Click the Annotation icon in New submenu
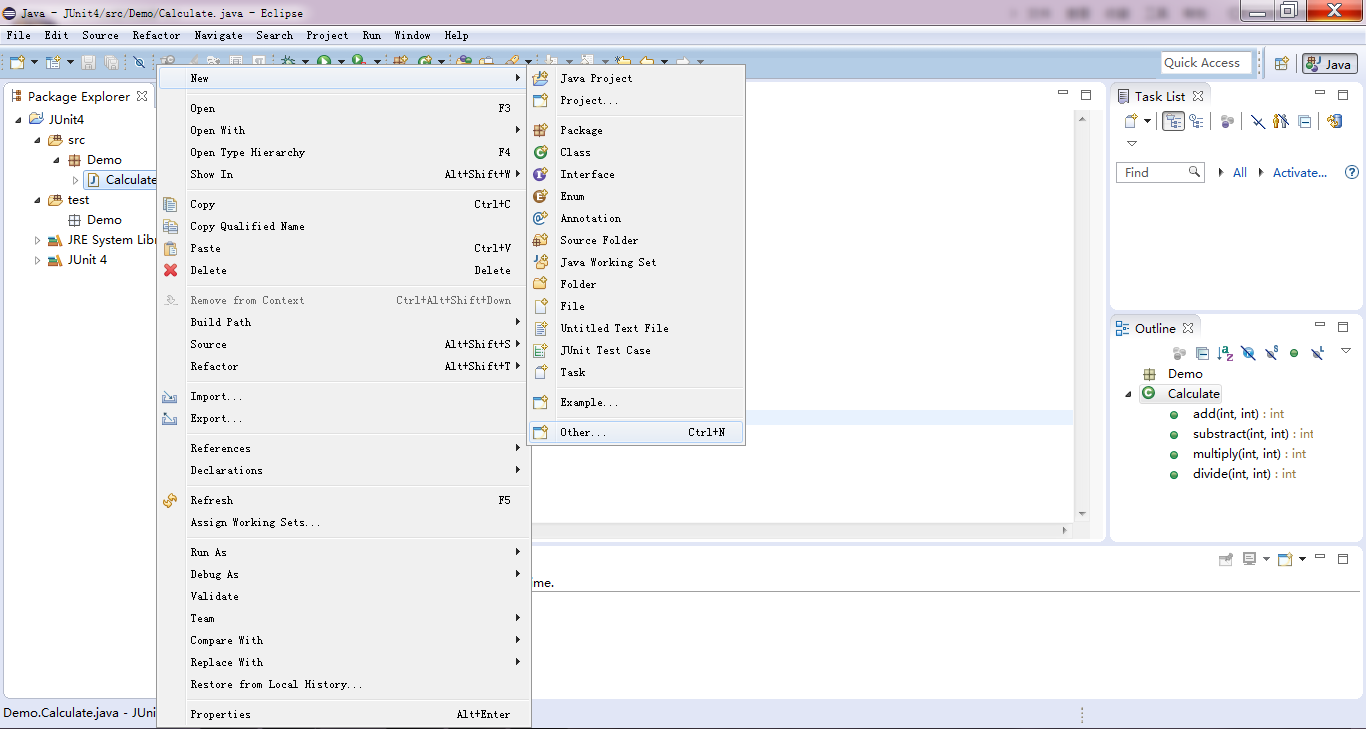 tap(540, 218)
